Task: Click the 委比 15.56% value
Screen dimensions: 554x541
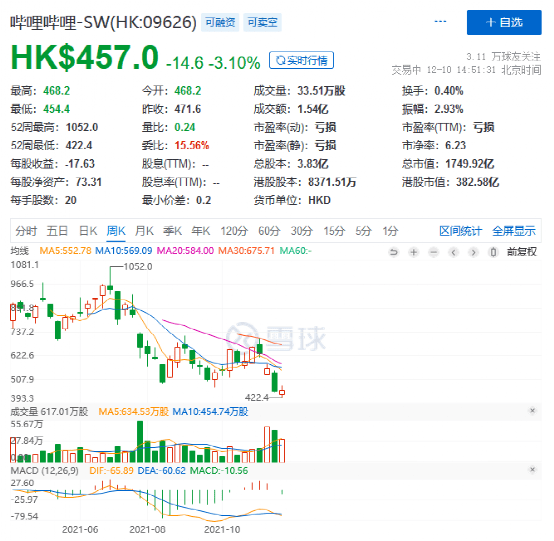Action: pyautogui.click(x=192, y=146)
